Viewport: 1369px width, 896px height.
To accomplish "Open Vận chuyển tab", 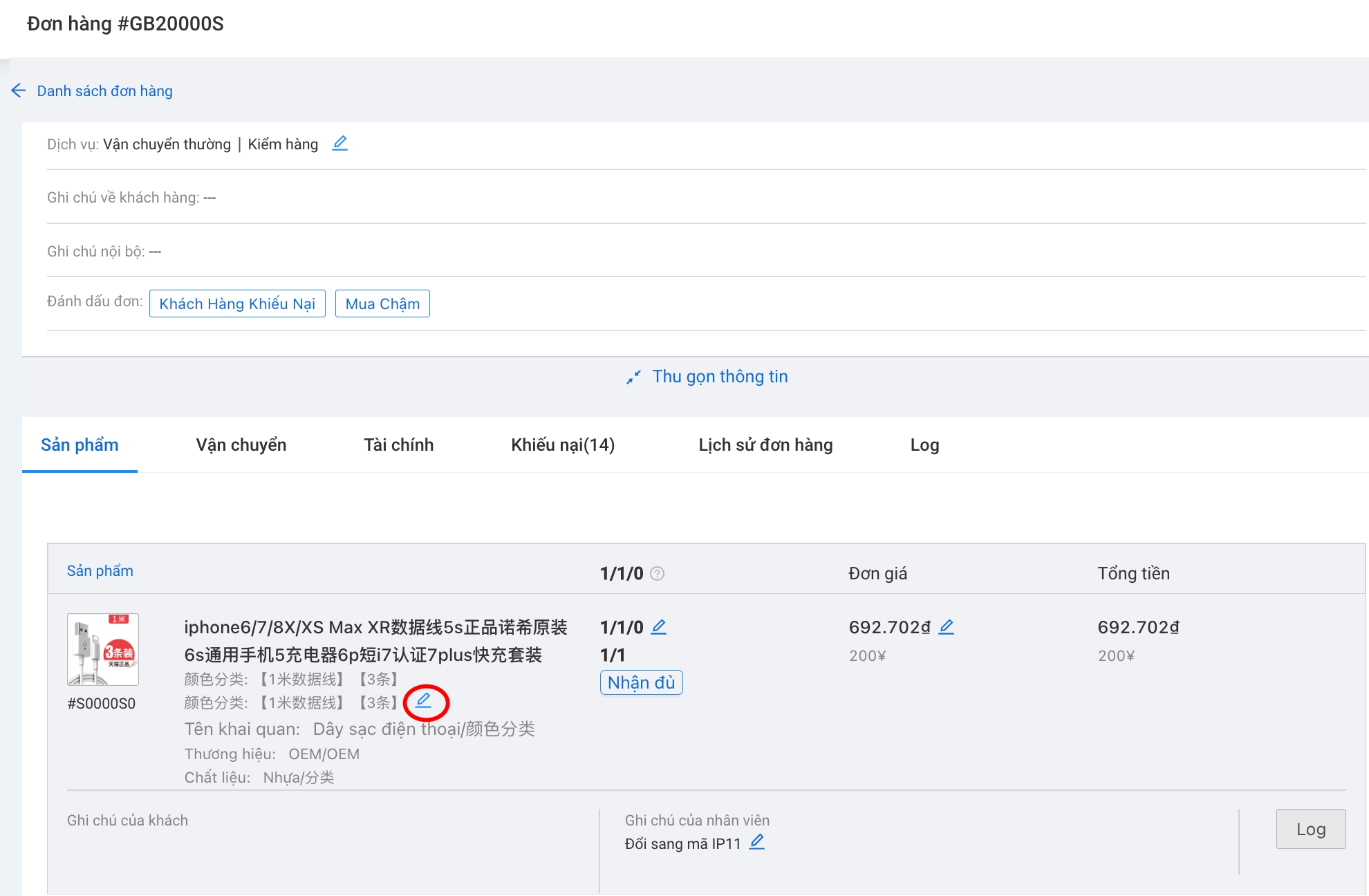I will (241, 445).
